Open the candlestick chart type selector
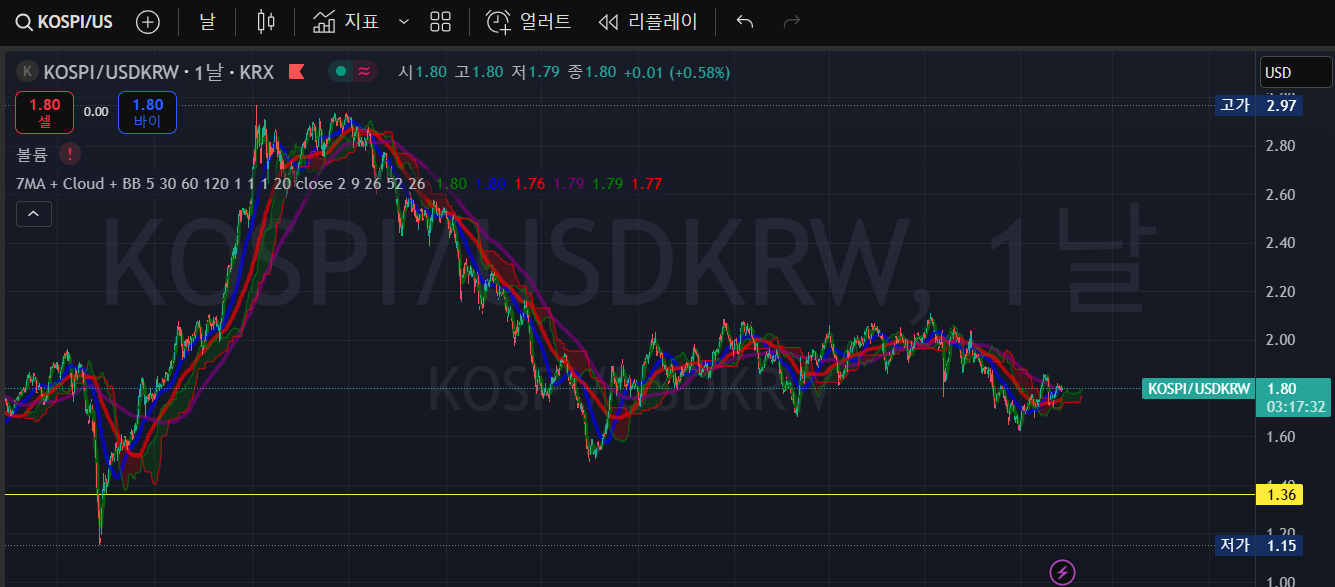Image resolution: width=1335 pixels, height=587 pixels. (x=265, y=22)
